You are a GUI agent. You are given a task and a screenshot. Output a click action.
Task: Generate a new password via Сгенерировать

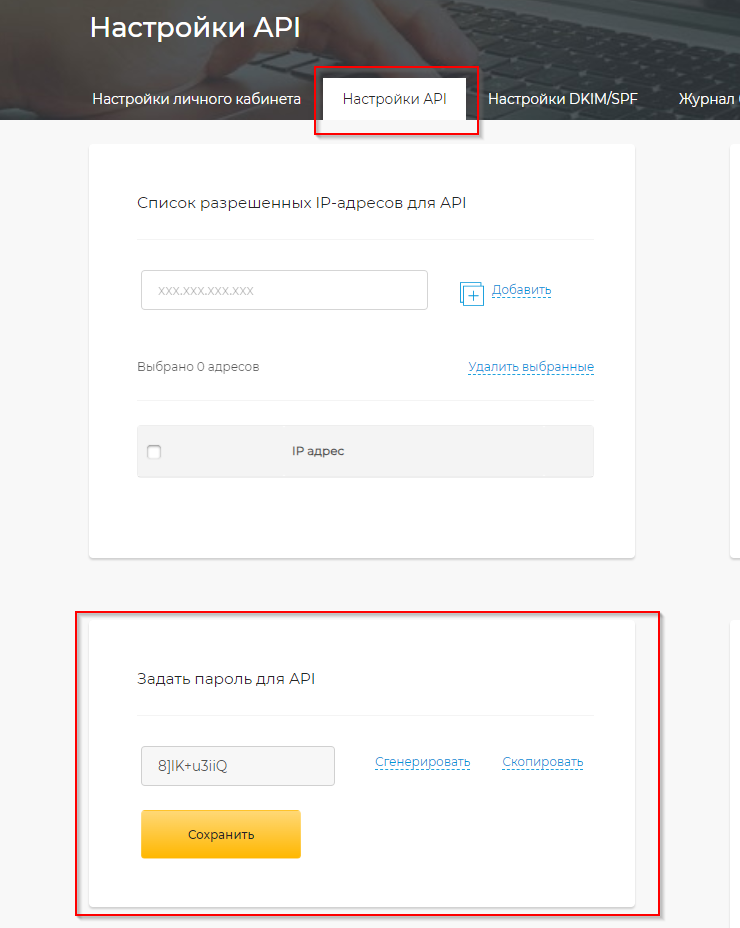coord(422,762)
